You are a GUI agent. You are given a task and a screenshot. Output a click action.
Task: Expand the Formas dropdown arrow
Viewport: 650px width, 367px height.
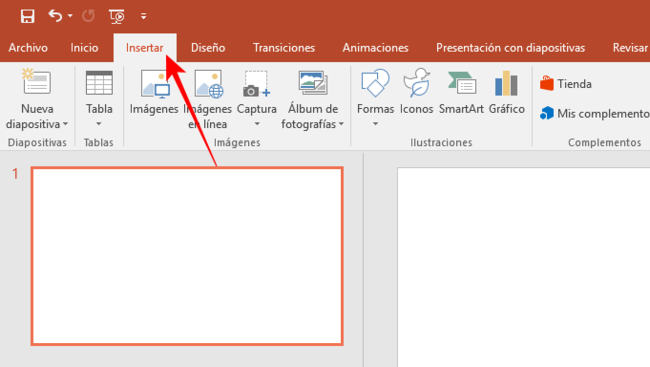[x=375, y=124]
